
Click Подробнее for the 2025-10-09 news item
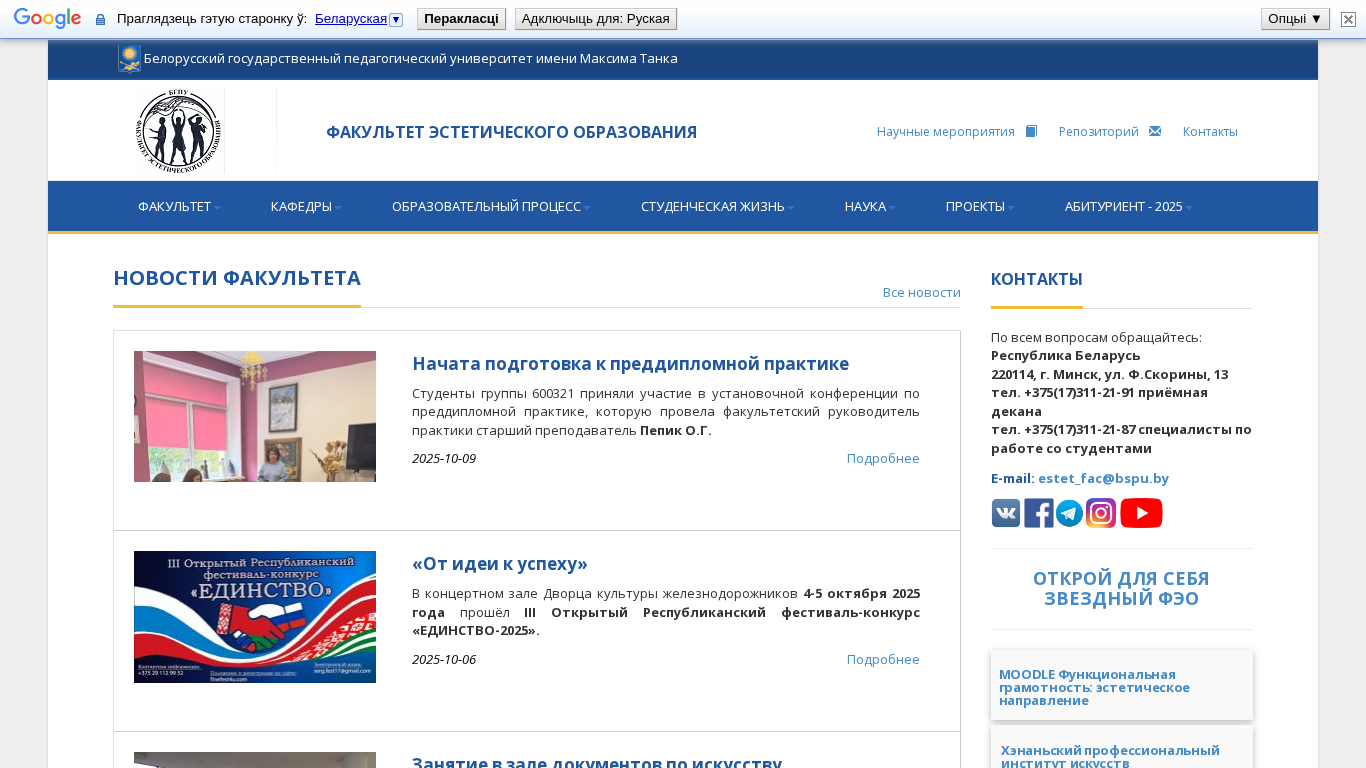[883, 458]
